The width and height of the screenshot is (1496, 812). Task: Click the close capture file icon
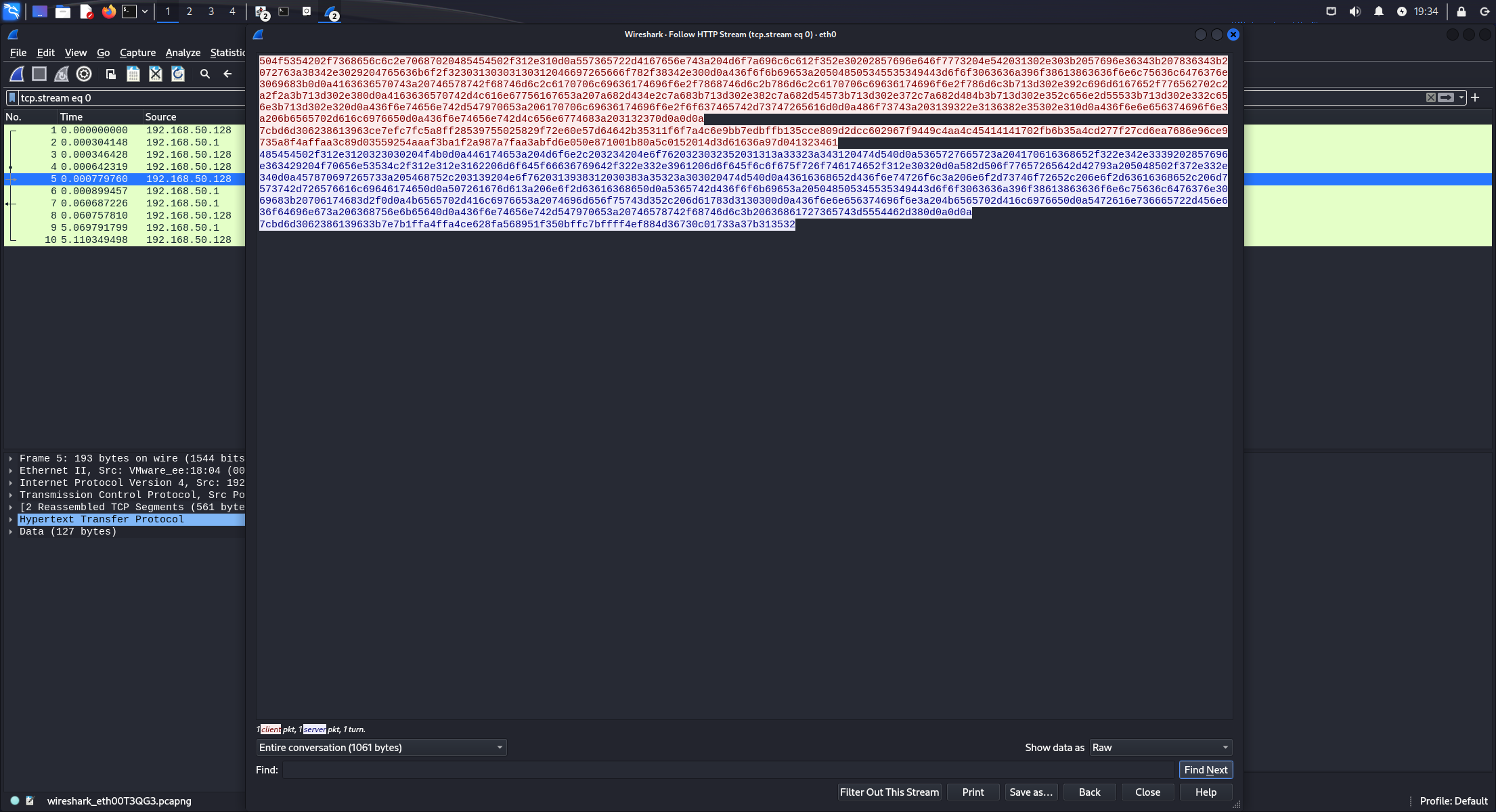(x=156, y=74)
